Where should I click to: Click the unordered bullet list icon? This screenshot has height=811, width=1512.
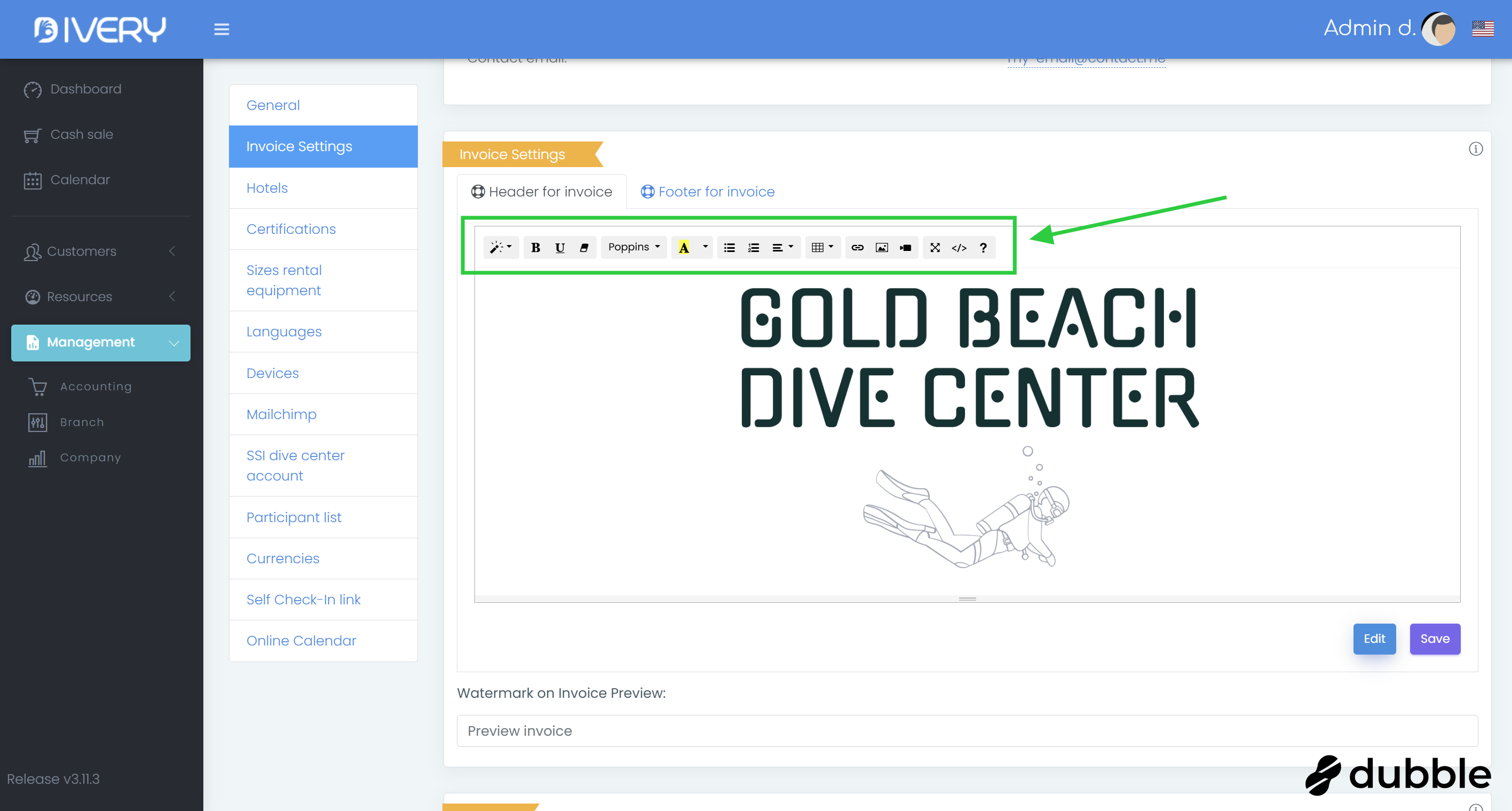click(x=729, y=247)
